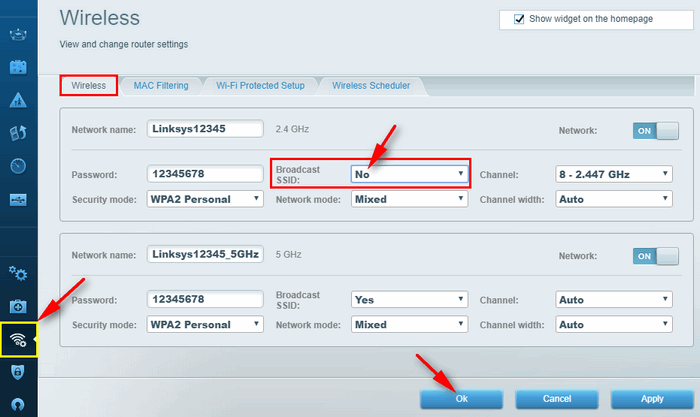Click the Linksys12345_5GHz network name field
The height and width of the screenshot is (417, 700).
[204, 255]
